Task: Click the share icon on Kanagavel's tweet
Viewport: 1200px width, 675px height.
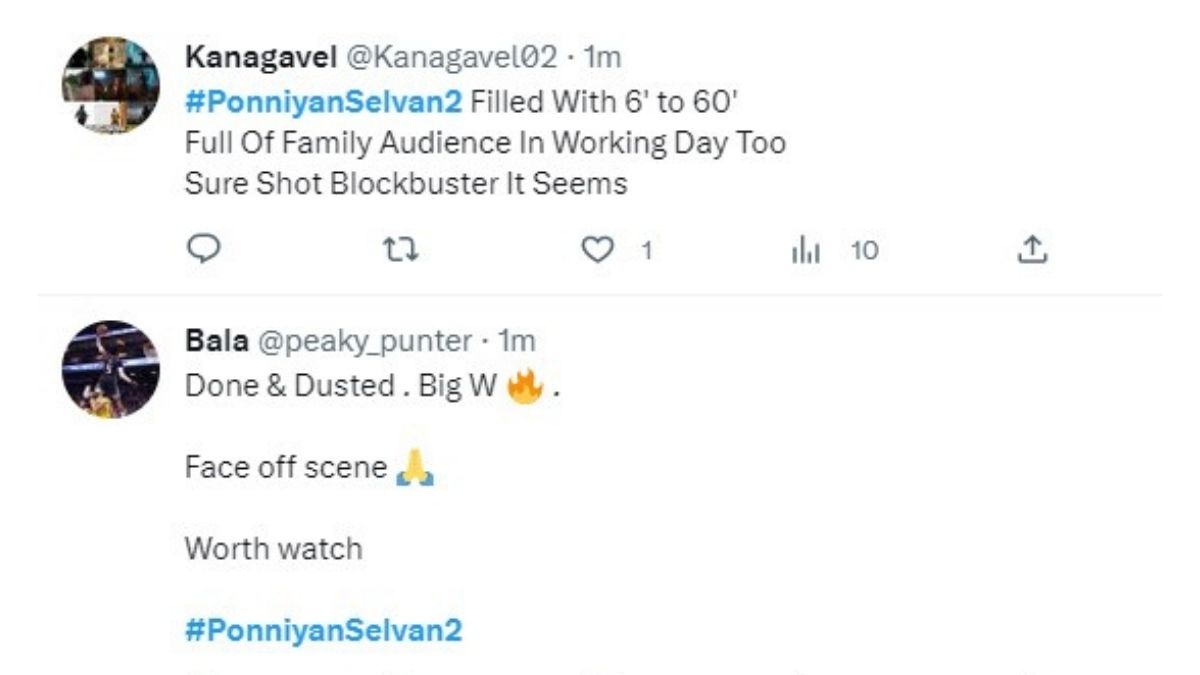Action: (x=1031, y=250)
